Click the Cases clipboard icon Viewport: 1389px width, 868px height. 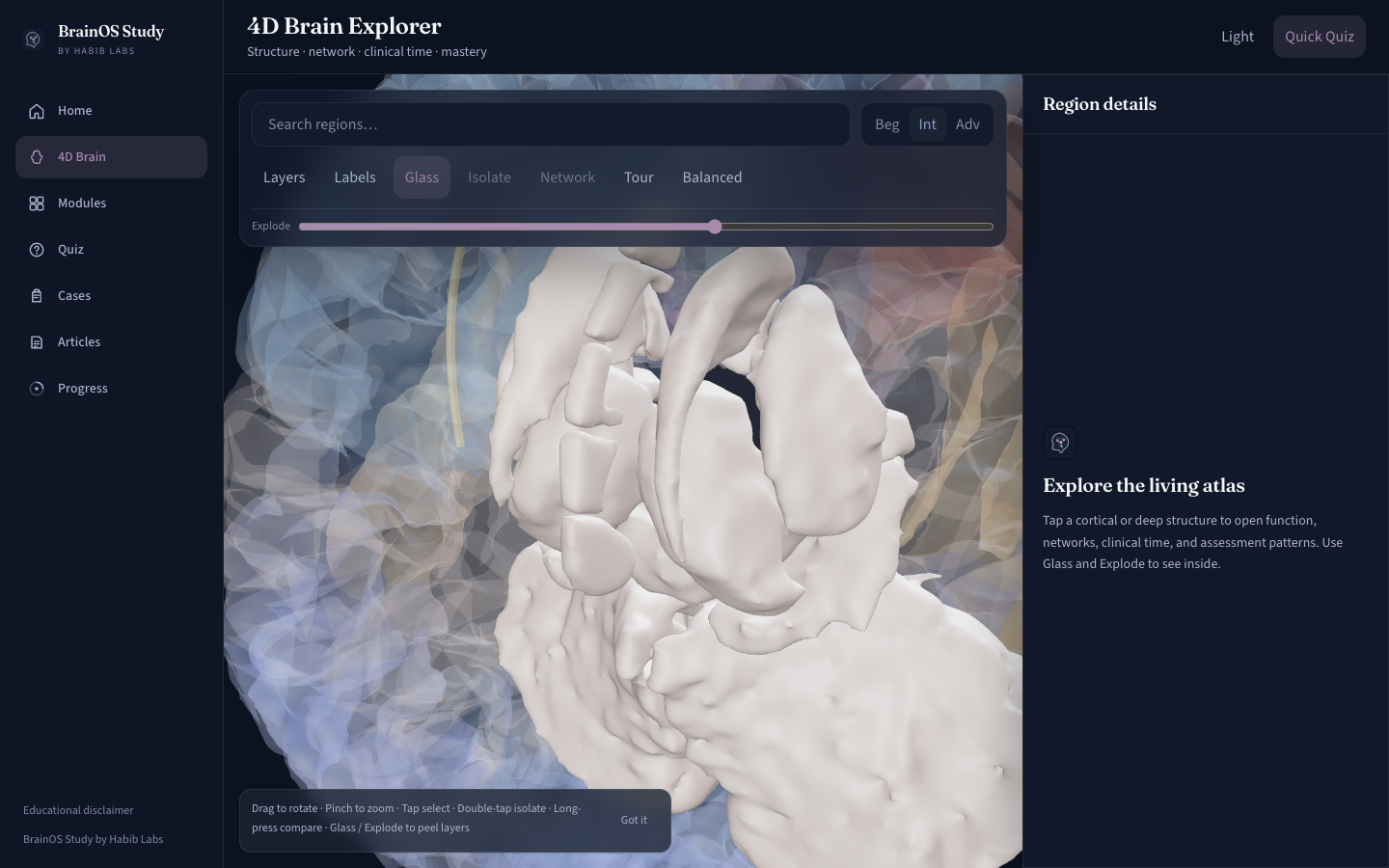[37, 296]
